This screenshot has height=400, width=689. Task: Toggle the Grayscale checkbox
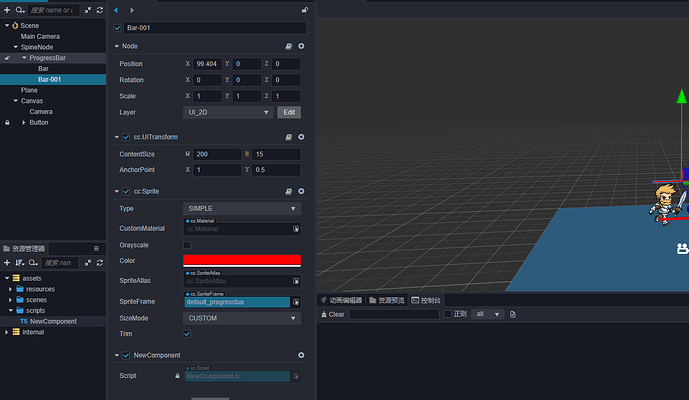(187, 245)
